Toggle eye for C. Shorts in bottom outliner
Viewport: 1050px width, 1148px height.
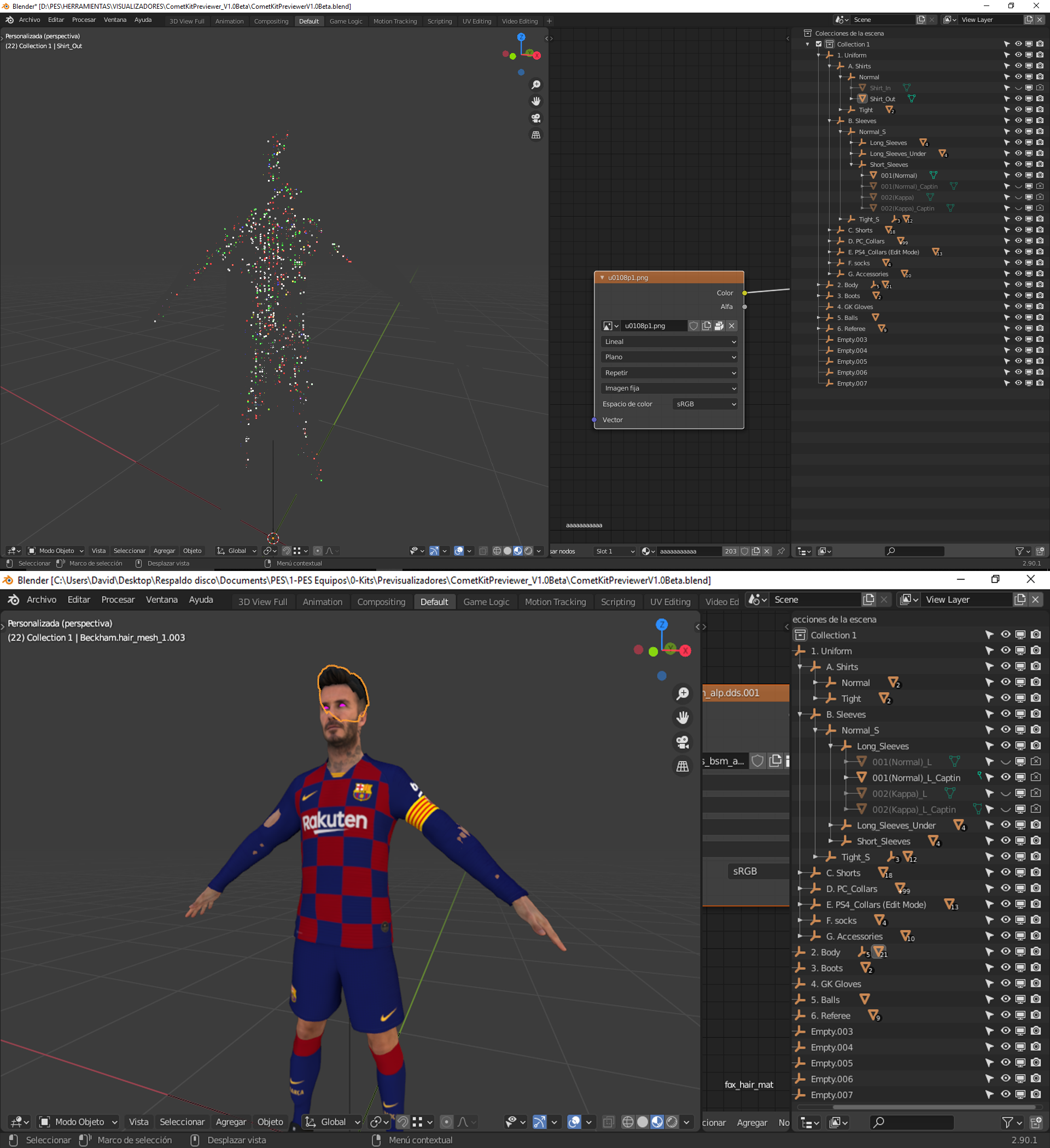click(x=1006, y=872)
